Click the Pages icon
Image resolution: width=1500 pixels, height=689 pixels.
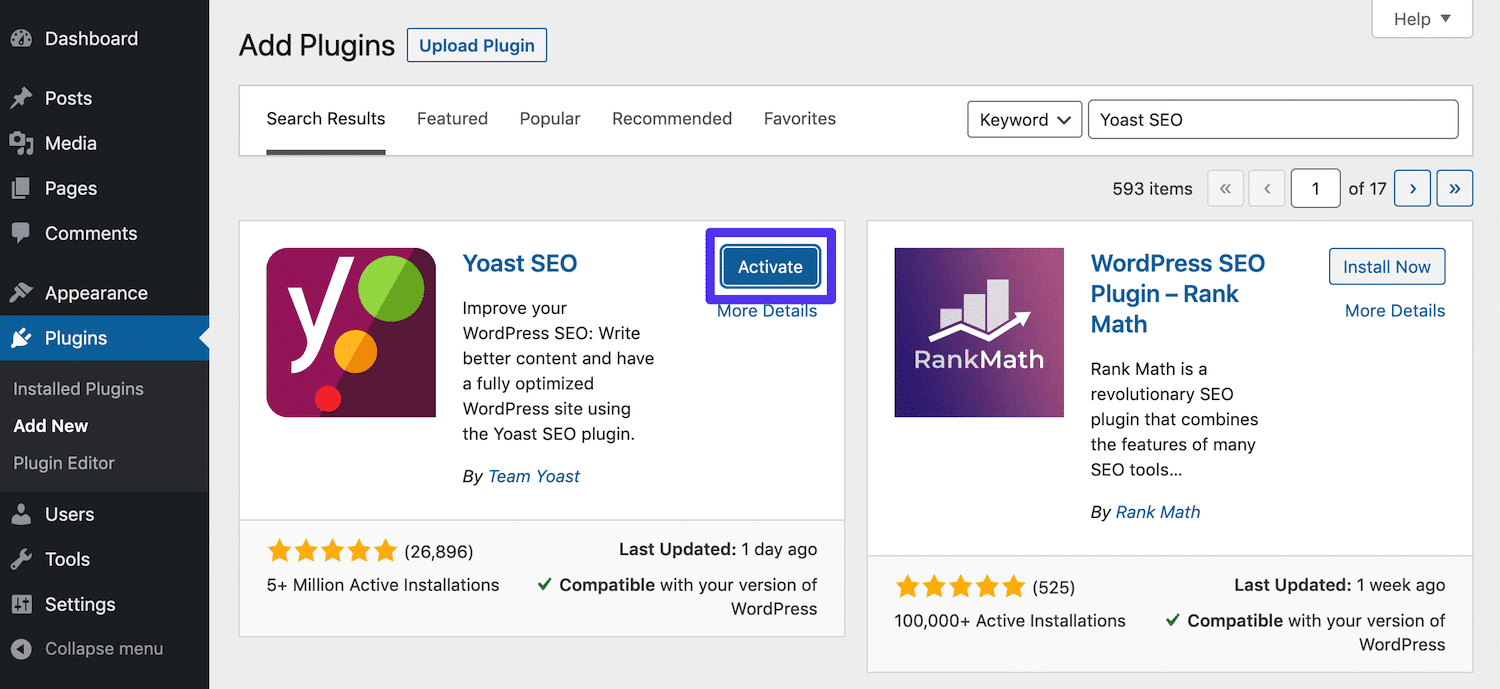tap(22, 188)
